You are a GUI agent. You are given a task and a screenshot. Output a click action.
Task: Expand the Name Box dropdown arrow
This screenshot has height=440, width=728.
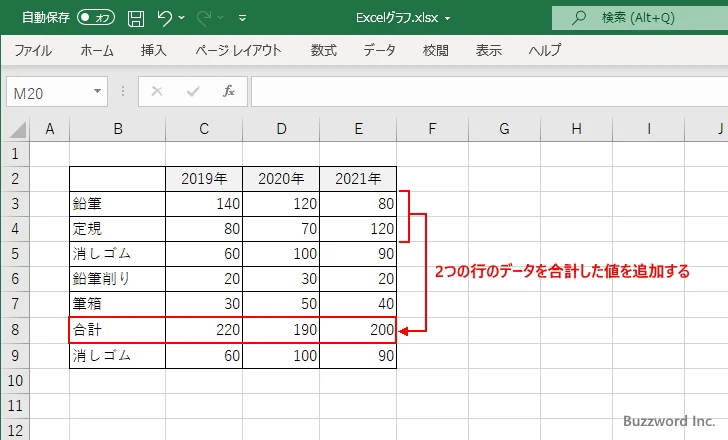[98, 91]
